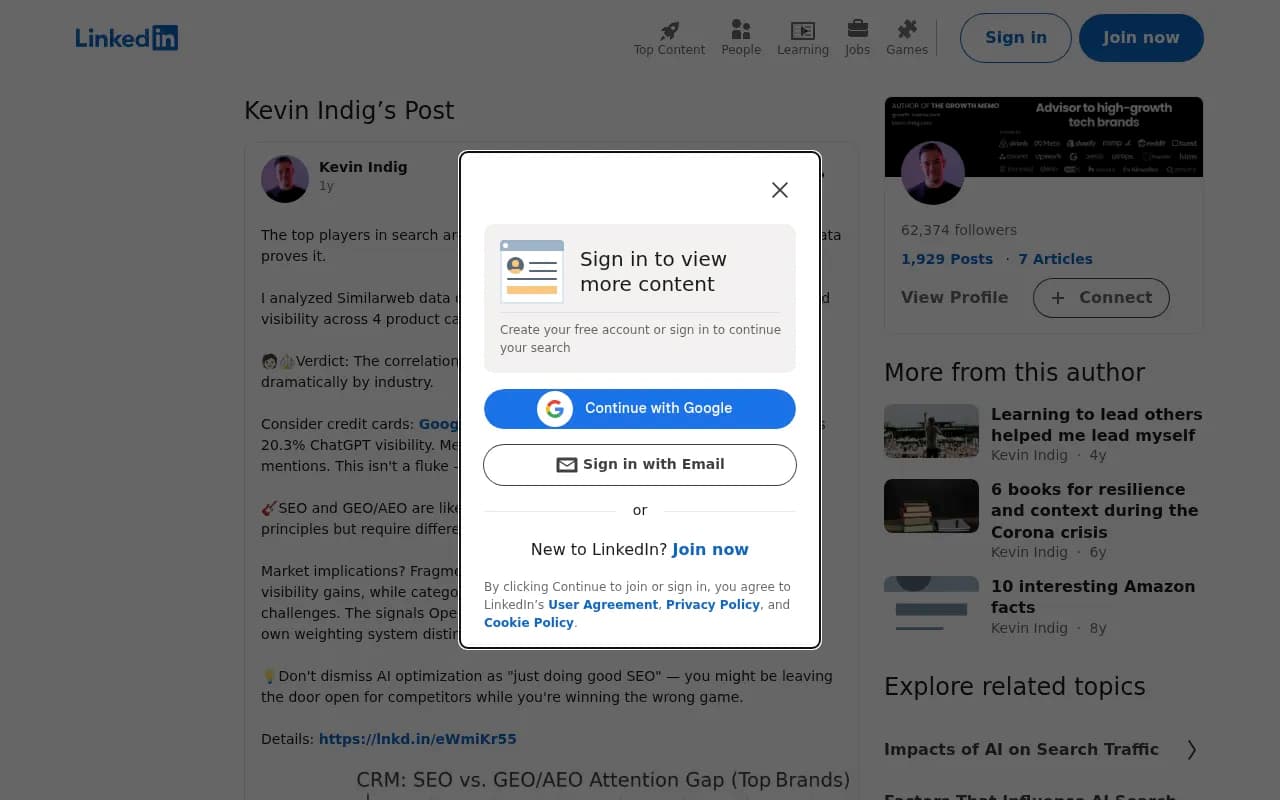Open the People nav item
Image resolution: width=1280 pixels, height=800 pixels.
pos(741,38)
